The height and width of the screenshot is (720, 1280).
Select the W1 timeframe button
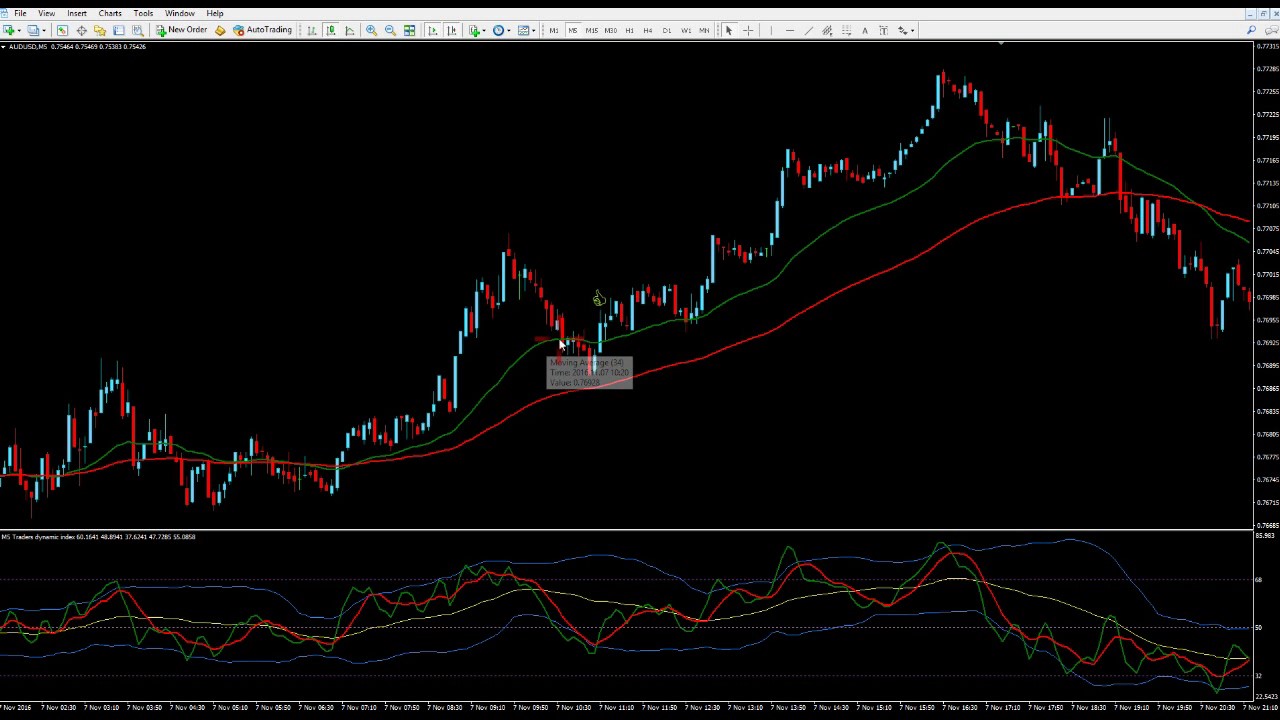[x=686, y=30]
